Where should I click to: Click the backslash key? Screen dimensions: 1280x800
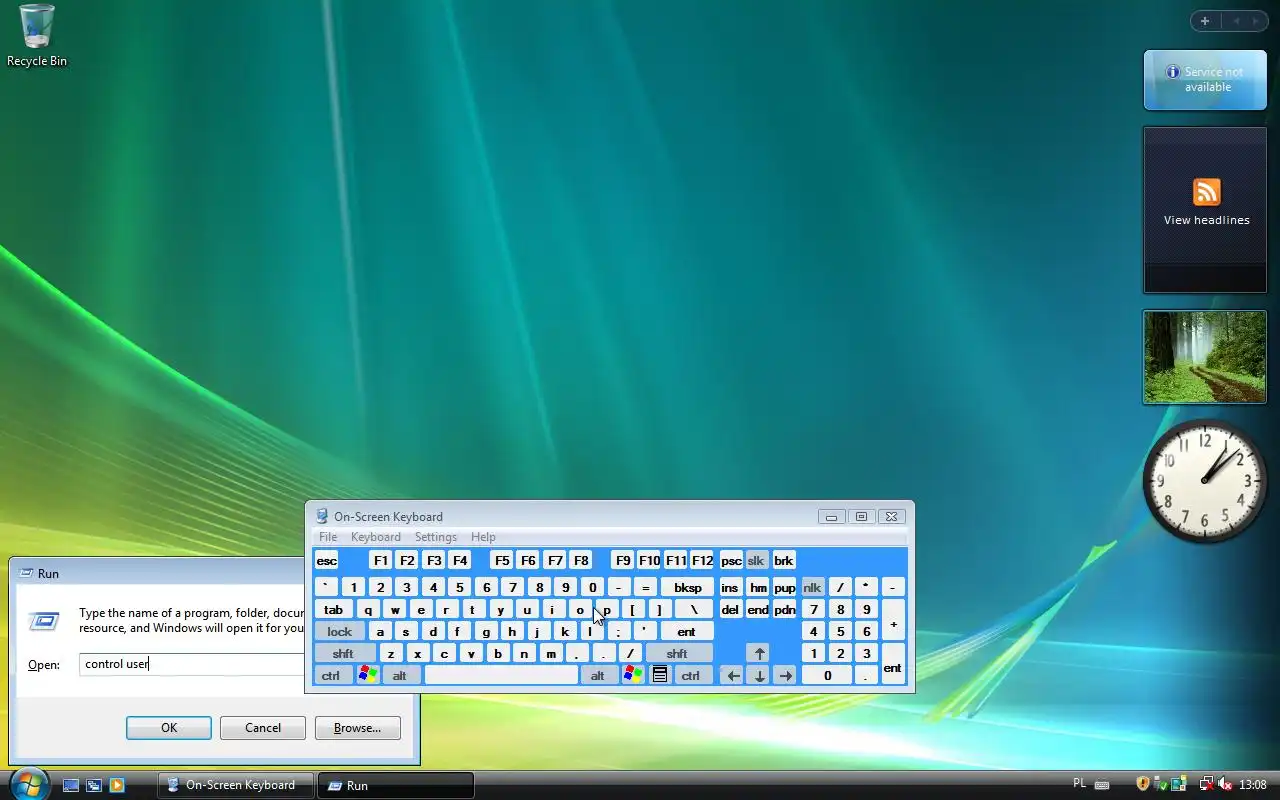click(693, 609)
